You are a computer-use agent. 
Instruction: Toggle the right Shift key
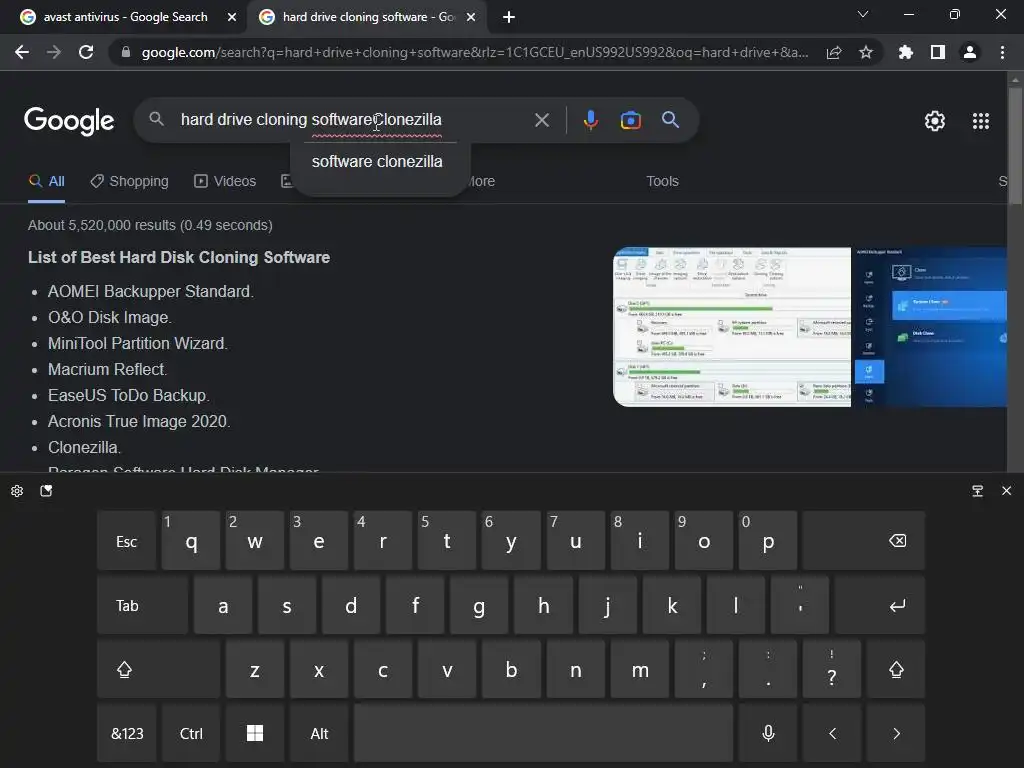point(896,670)
